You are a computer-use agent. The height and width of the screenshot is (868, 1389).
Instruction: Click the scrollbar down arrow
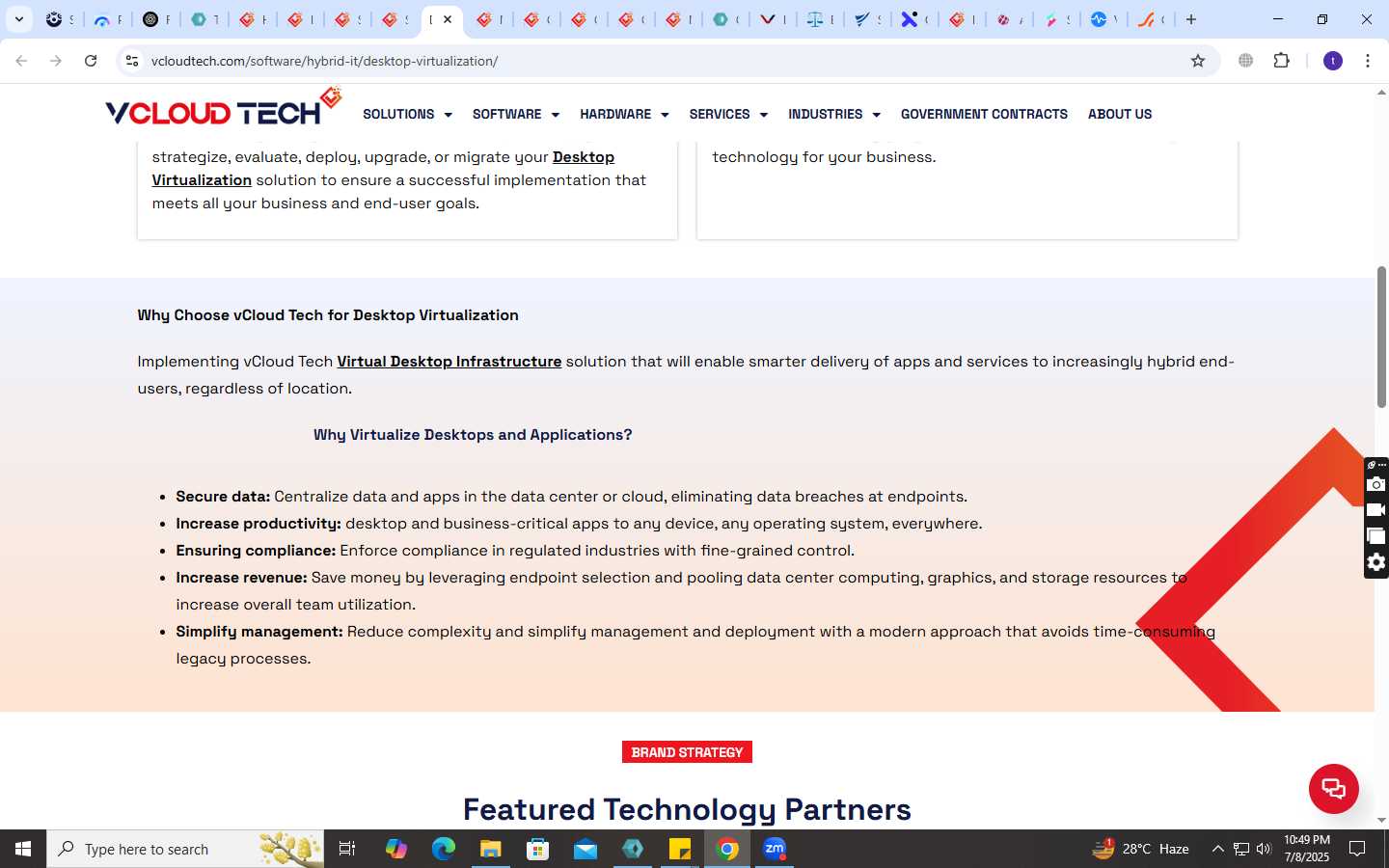(x=1381, y=821)
